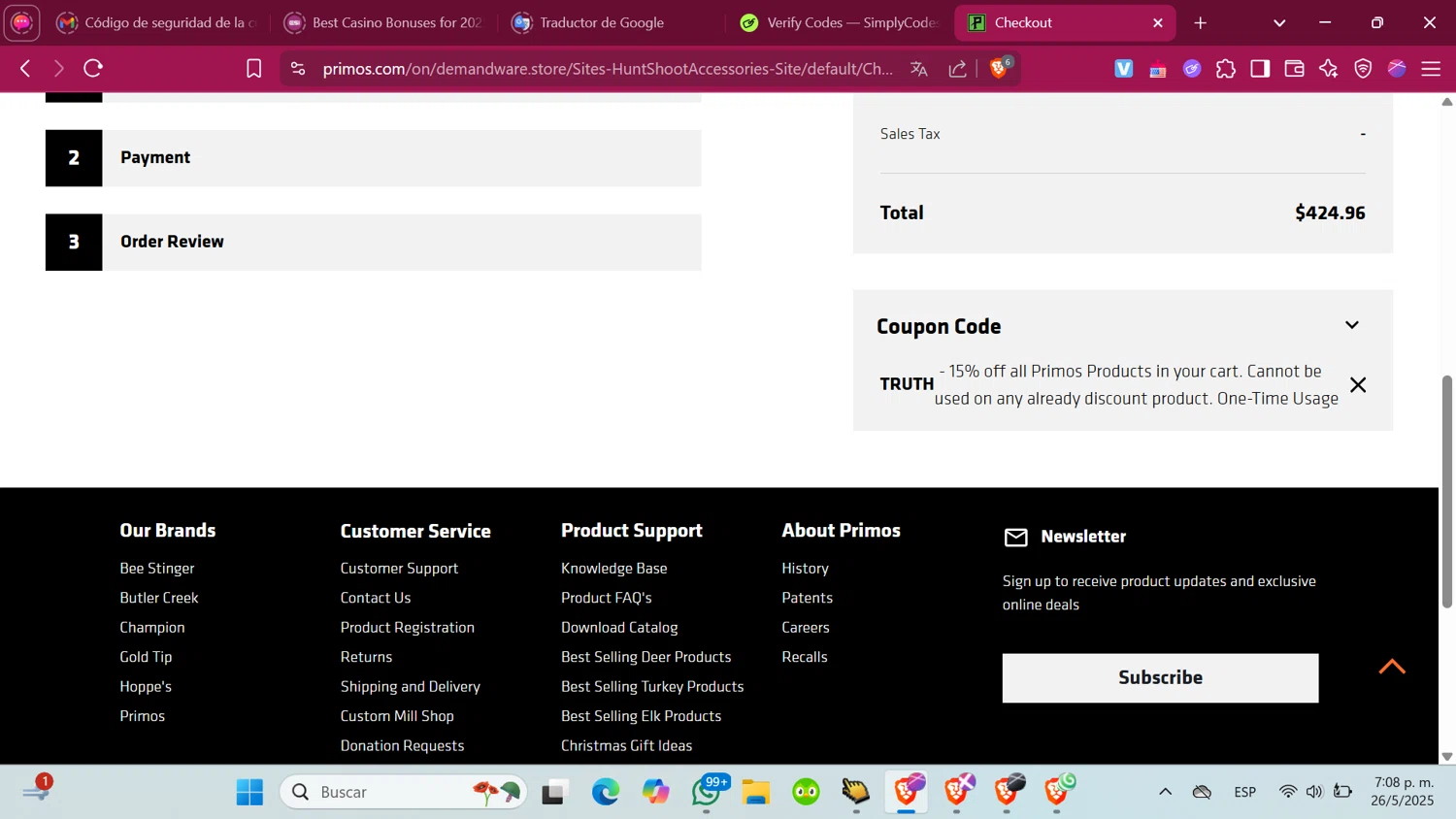Open Microsoft Edge from the taskbar

pos(606,792)
